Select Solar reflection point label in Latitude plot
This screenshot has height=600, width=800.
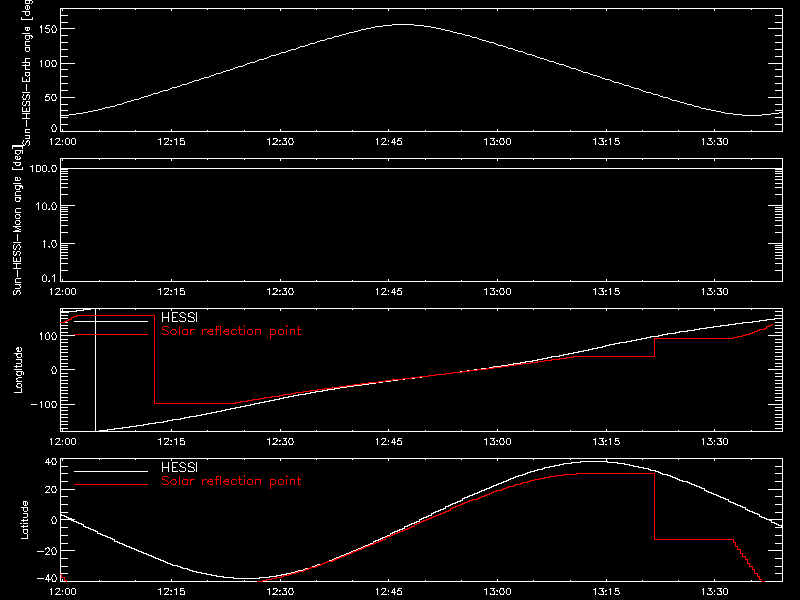pyautogui.click(x=231, y=481)
